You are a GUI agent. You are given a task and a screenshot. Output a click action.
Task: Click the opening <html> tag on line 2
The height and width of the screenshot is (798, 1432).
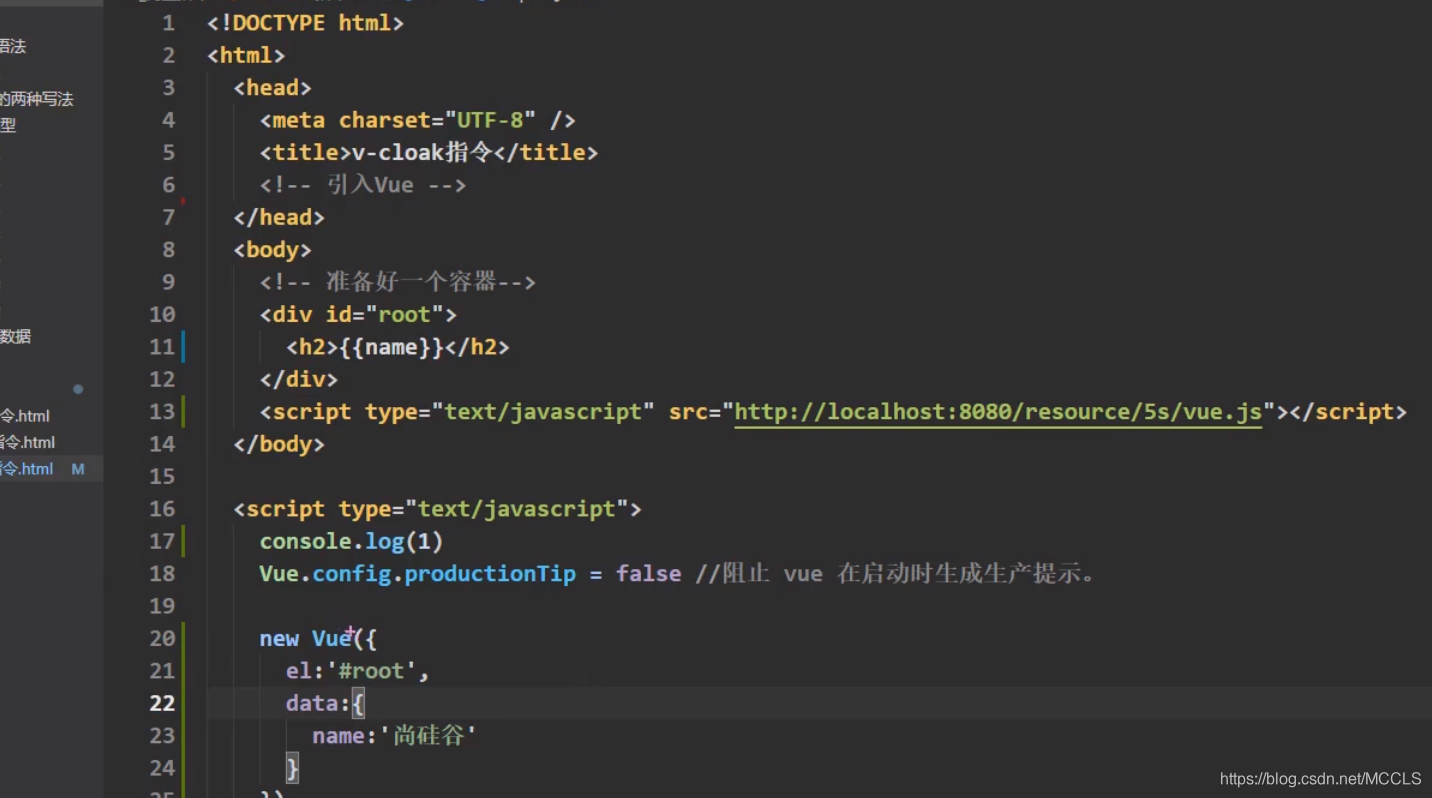point(246,55)
